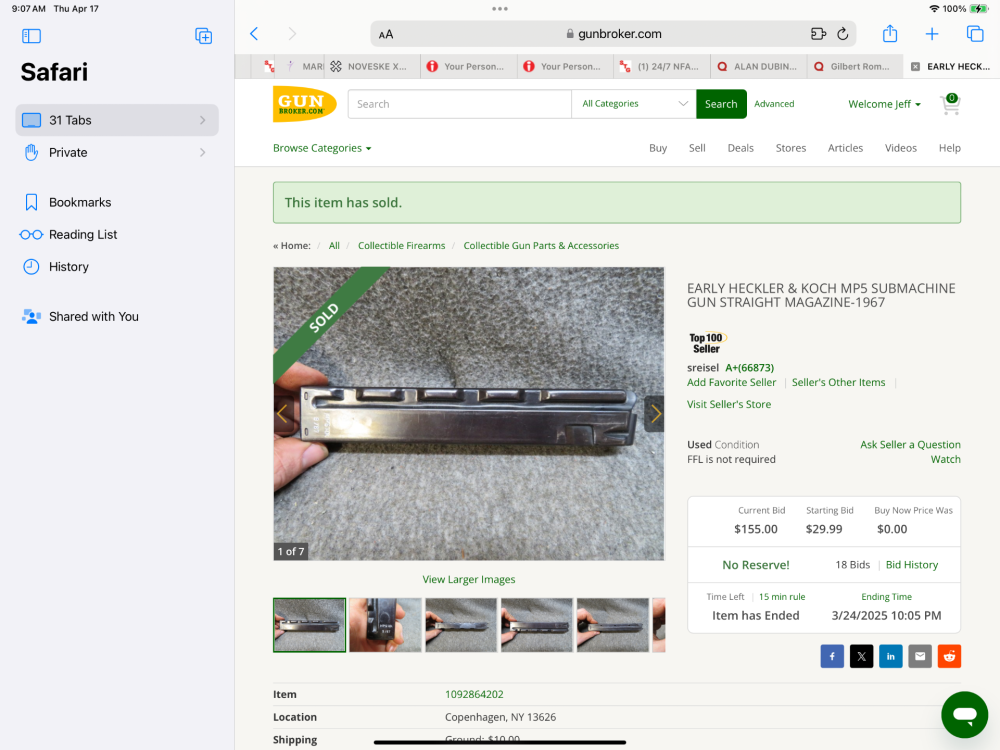The width and height of the screenshot is (1000, 750).
Task: Go to the Deals page
Action: [740, 148]
